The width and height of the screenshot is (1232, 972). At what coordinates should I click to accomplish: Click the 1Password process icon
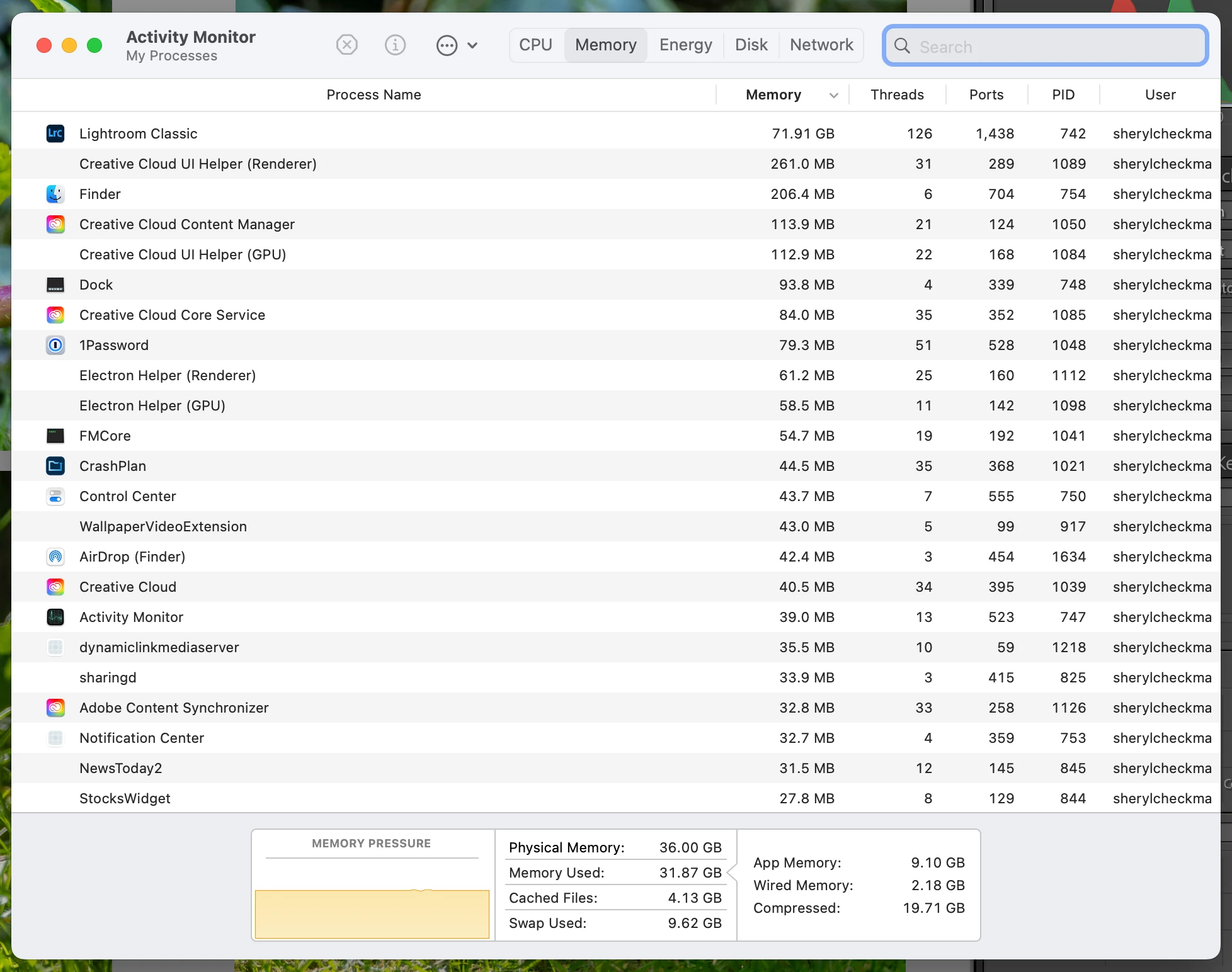pyautogui.click(x=55, y=345)
